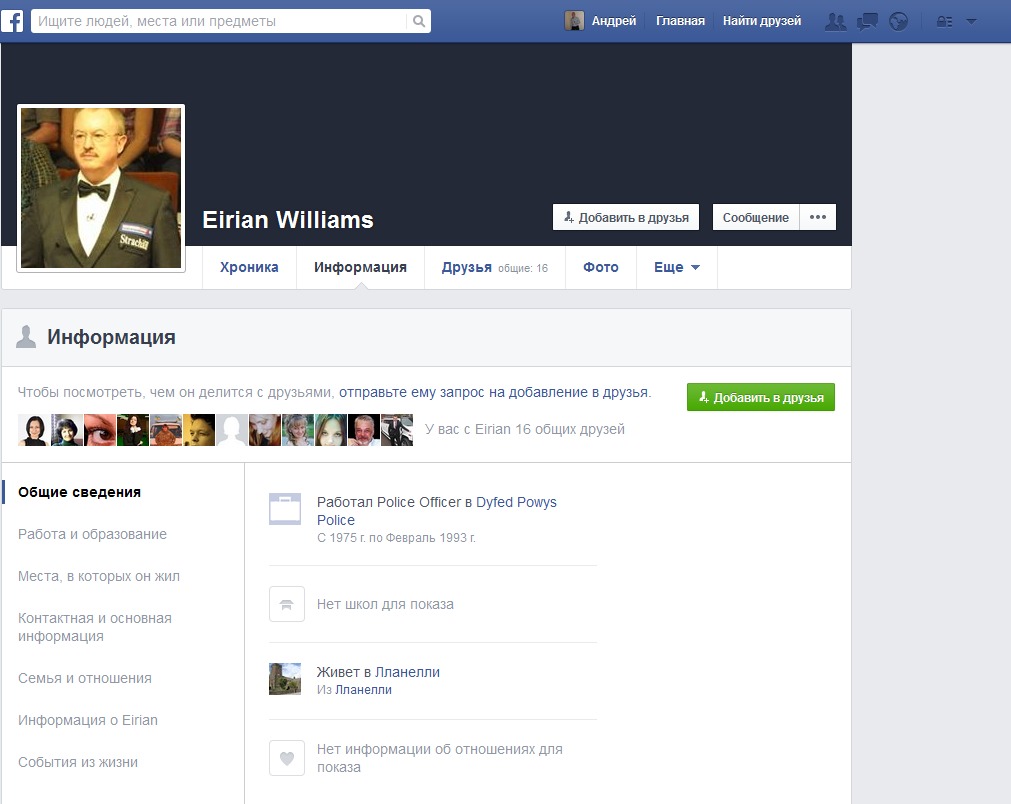Click the Сообщение button

point(756,217)
